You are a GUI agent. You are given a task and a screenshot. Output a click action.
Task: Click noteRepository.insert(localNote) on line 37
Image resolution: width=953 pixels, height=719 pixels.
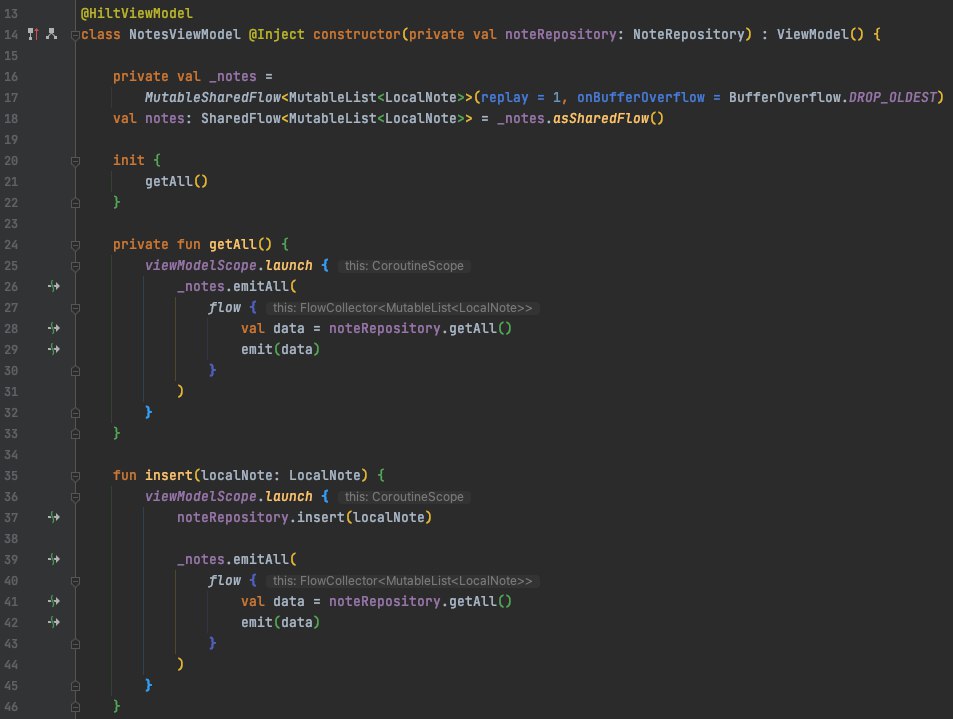click(x=304, y=517)
